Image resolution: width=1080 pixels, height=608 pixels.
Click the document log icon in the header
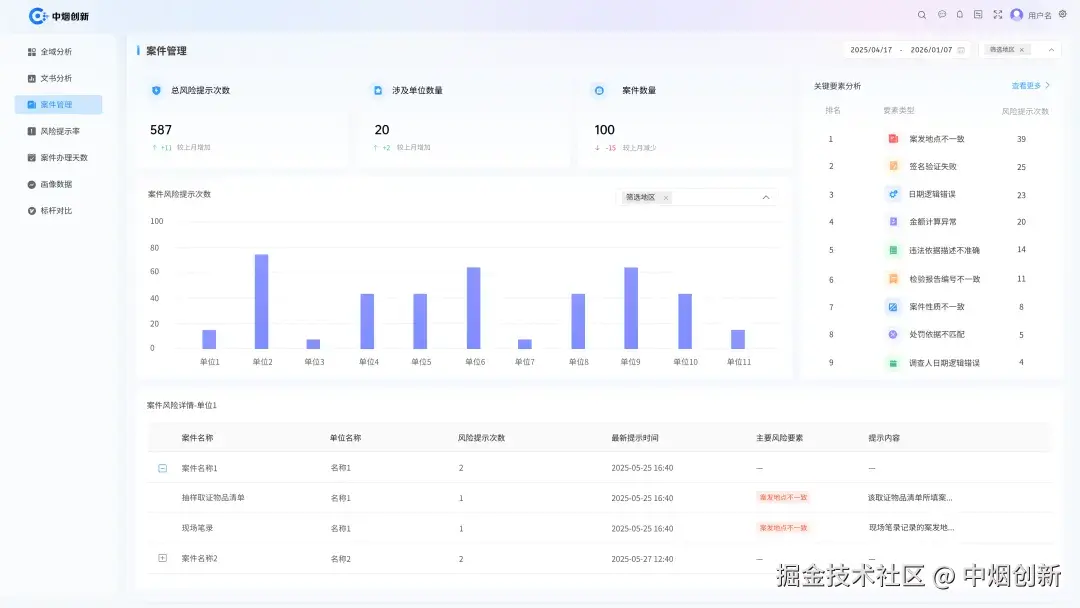coord(979,15)
